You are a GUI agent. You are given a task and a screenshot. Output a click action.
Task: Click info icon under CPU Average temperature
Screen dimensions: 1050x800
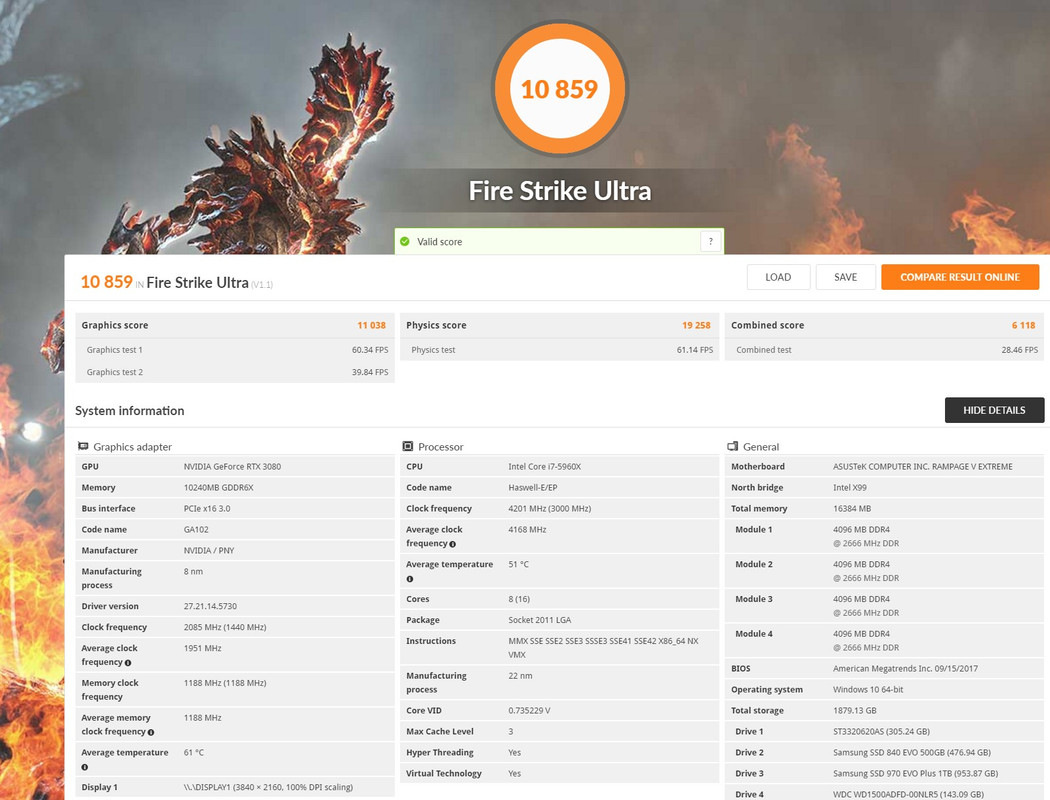click(x=410, y=579)
